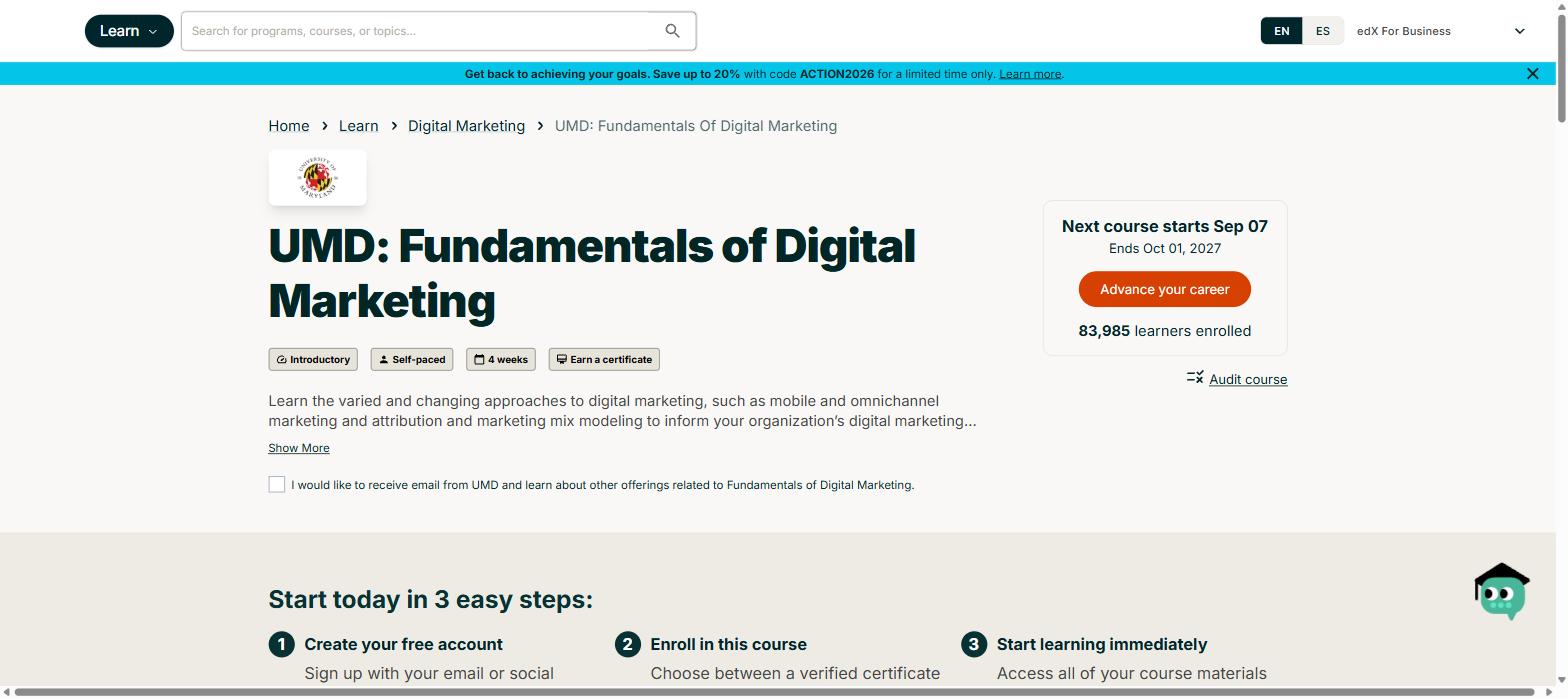1568x698 pixels.
Task: Click the University of Maryland logo
Action: pyautogui.click(x=317, y=178)
